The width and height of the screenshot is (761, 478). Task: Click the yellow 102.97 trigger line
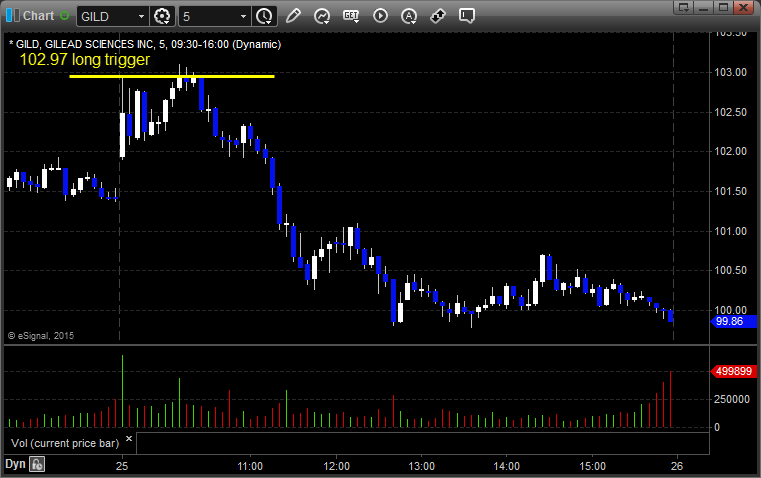coord(172,76)
